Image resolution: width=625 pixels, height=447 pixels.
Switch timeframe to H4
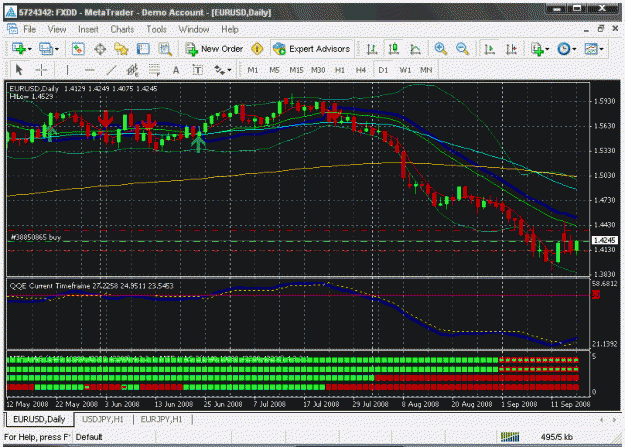pos(361,70)
